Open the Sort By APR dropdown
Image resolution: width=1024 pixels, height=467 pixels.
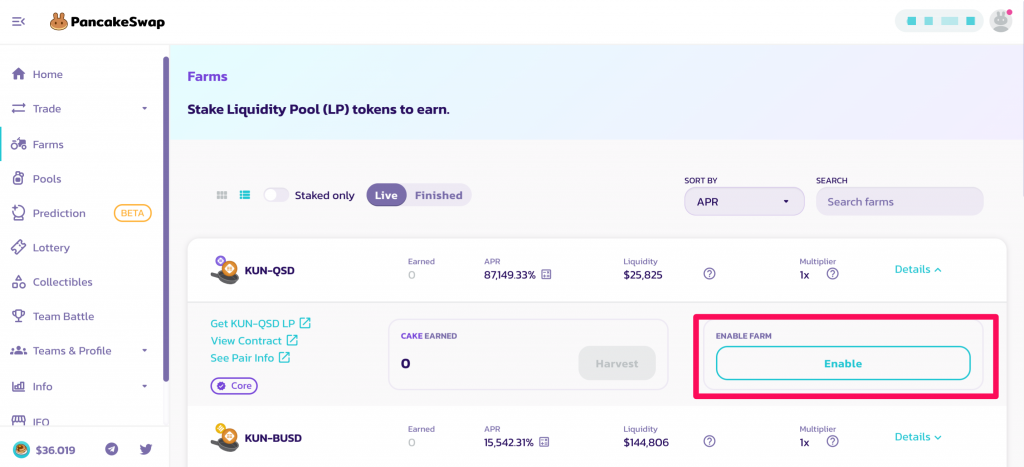tap(744, 202)
